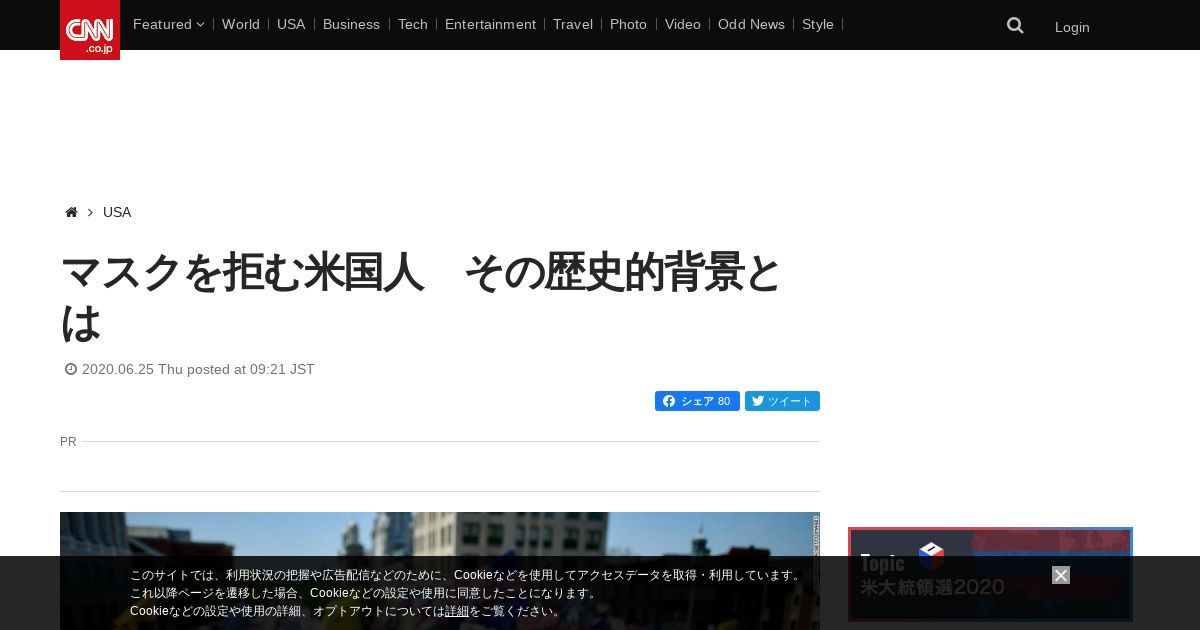1200x630 pixels.
Task: Click the USA breadcrumb link
Action: [x=117, y=212]
